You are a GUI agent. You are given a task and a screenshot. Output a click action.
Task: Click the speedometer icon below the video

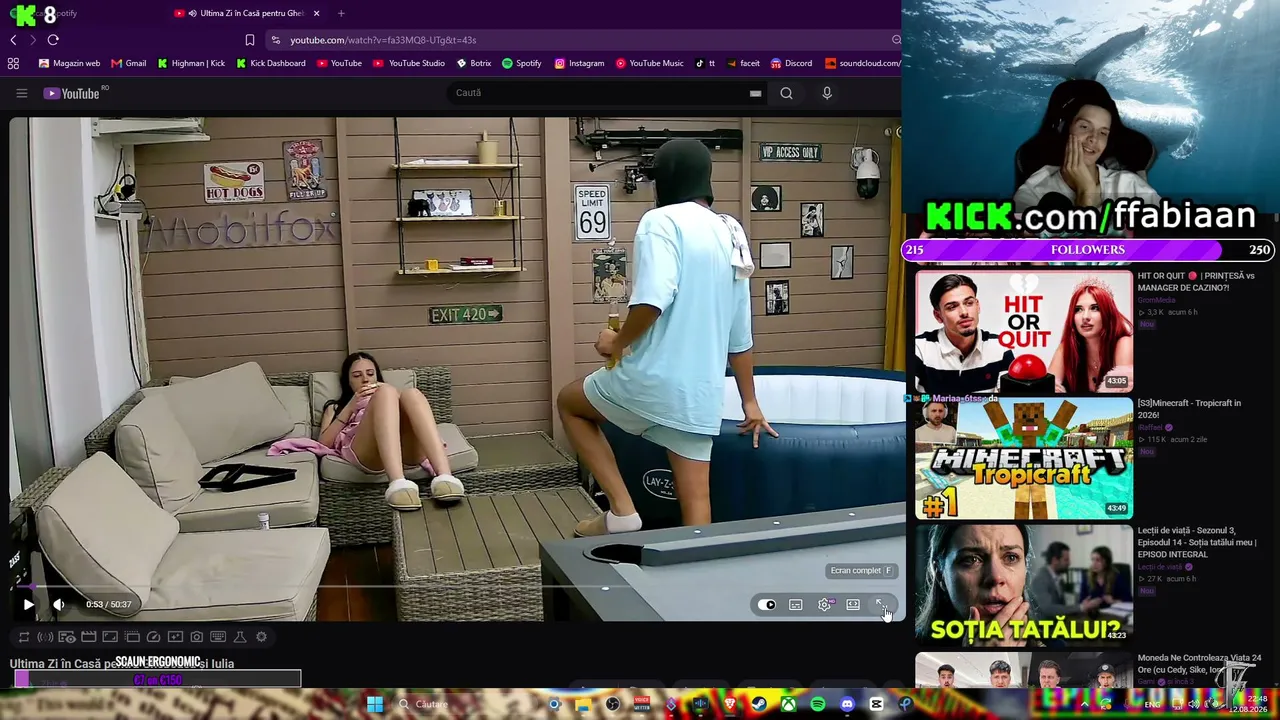tap(153, 637)
